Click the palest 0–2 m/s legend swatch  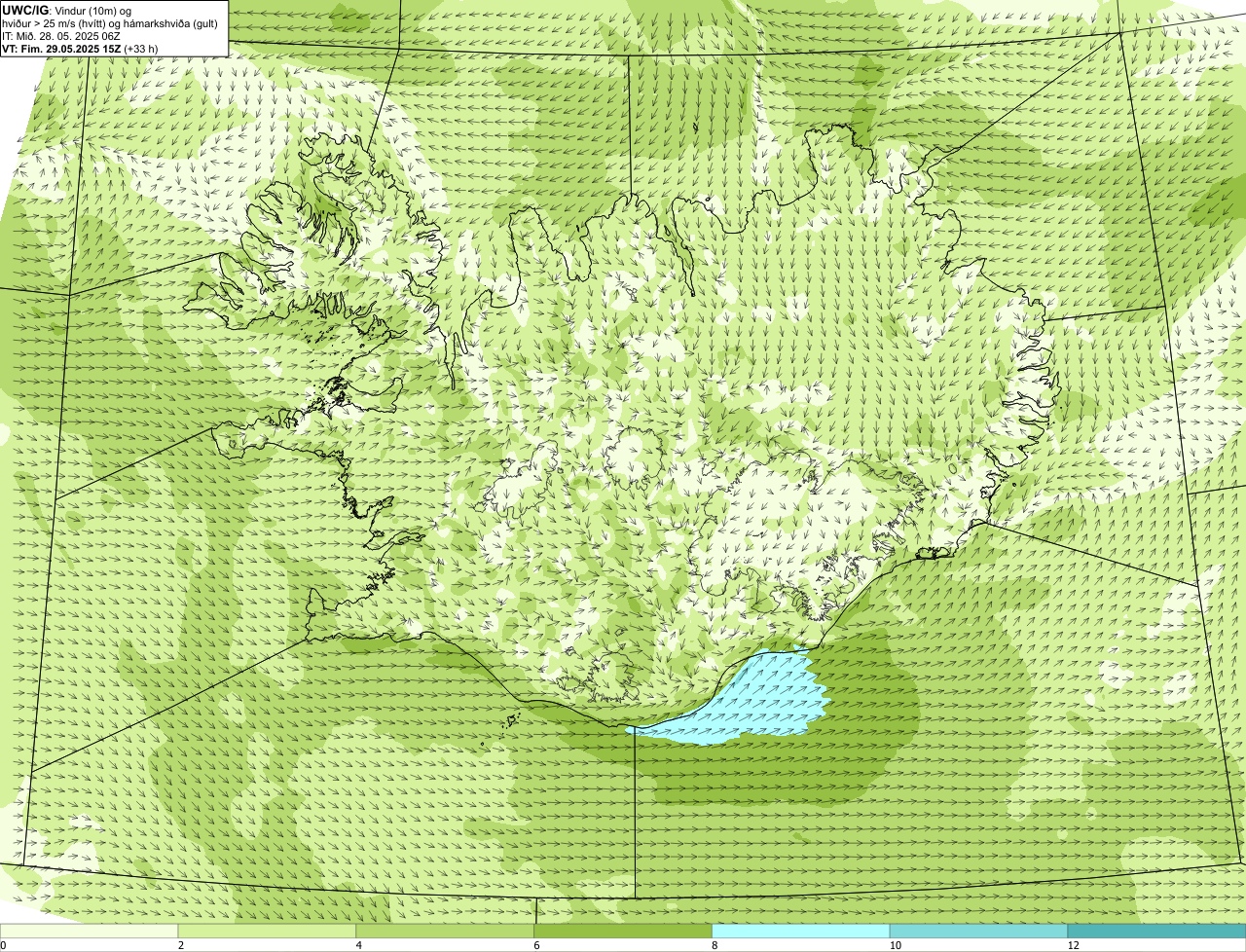(x=89, y=931)
